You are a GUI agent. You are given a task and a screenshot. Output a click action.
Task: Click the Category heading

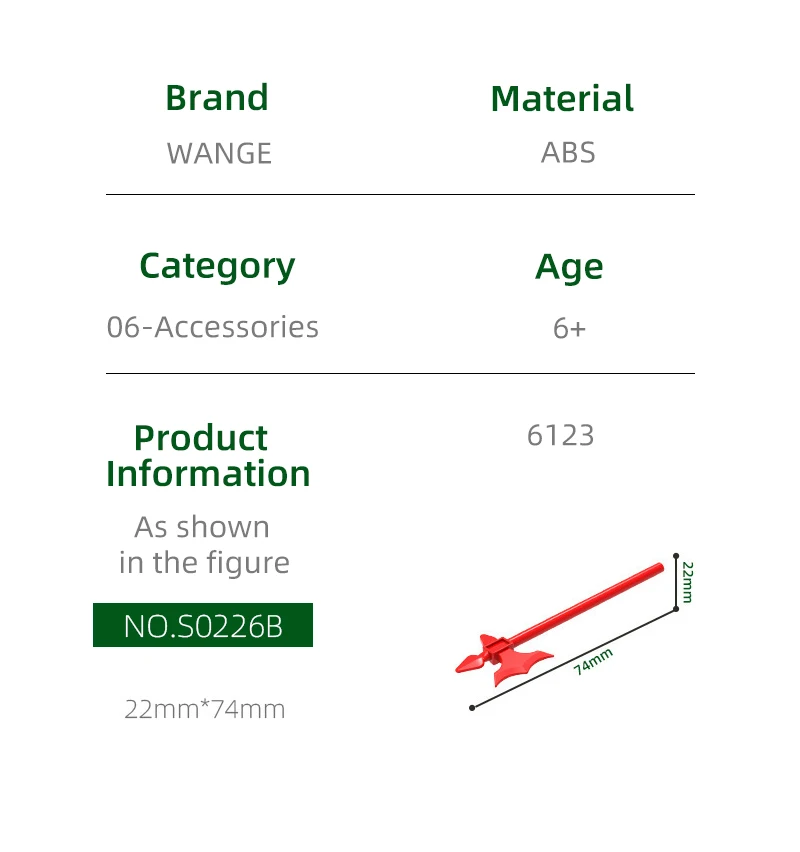pyautogui.click(x=217, y=266)
